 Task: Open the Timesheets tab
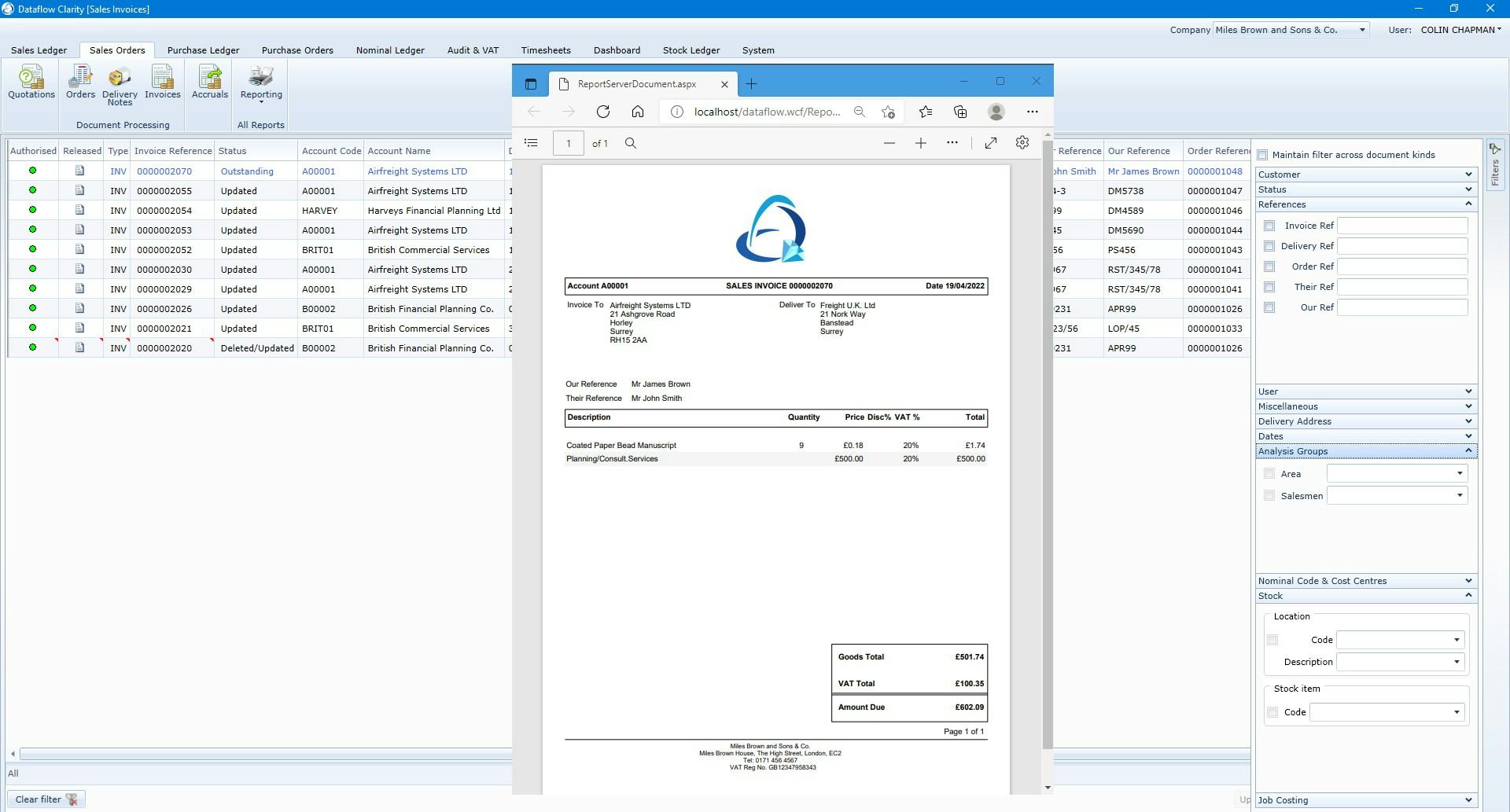click(546, 50)
